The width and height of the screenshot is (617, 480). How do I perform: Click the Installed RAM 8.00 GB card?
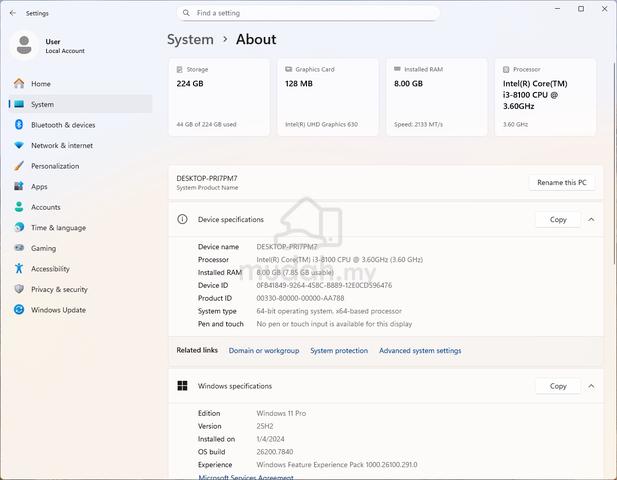point(437,97)
